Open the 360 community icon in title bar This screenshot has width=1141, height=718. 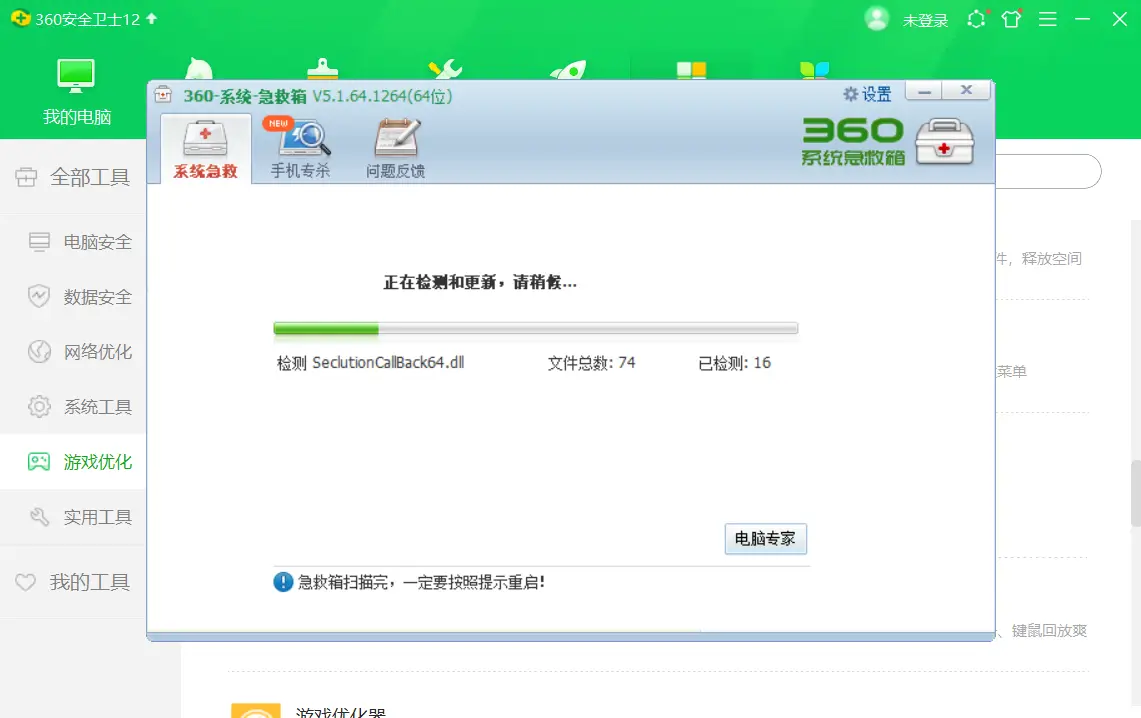tap(976, 18)
